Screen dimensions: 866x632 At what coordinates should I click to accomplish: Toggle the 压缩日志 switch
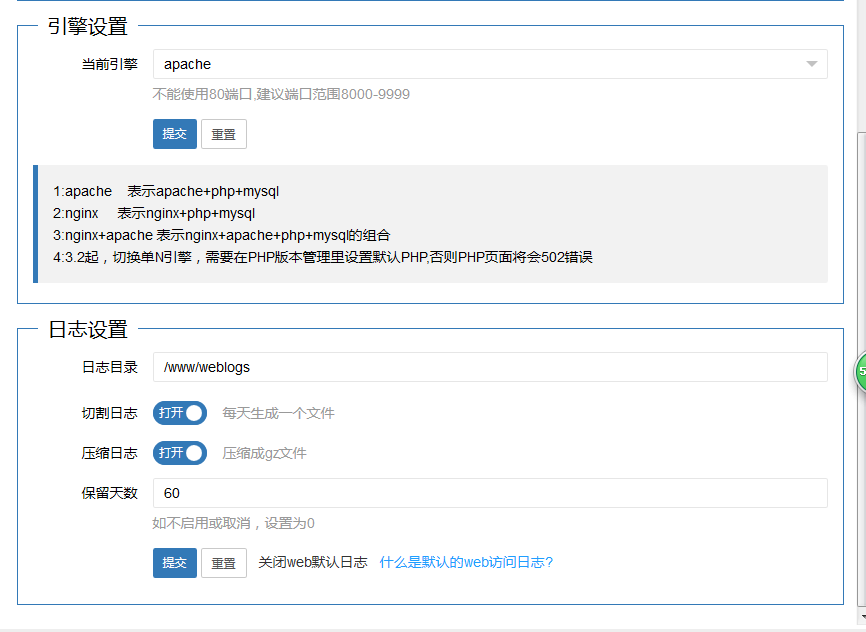pos(179,453)
